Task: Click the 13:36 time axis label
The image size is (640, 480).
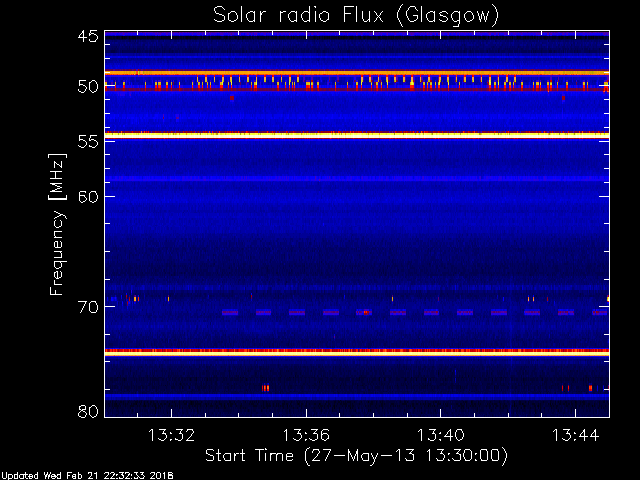Action: (306, 435)
